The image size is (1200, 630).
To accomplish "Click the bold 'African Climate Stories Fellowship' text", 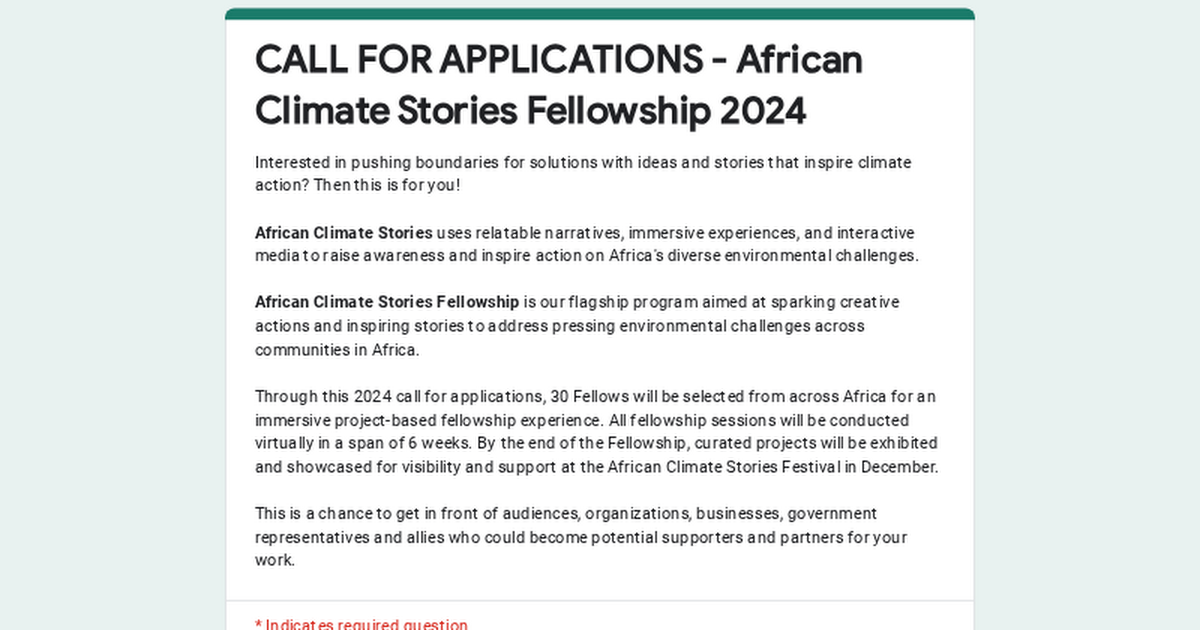I will 387,302.
